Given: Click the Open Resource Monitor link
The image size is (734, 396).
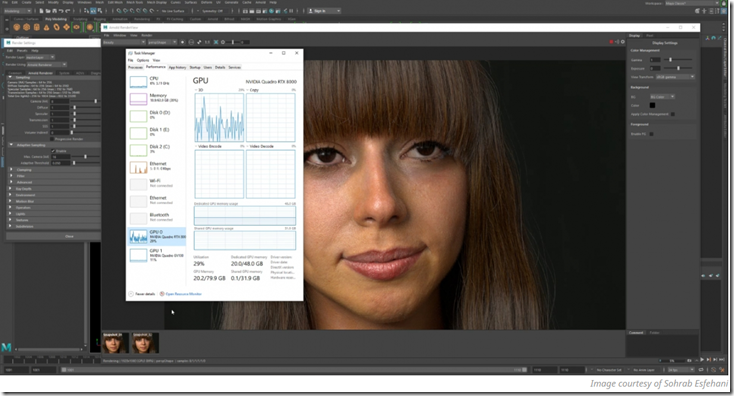Looking at the screenshot, I should (184, 294).
